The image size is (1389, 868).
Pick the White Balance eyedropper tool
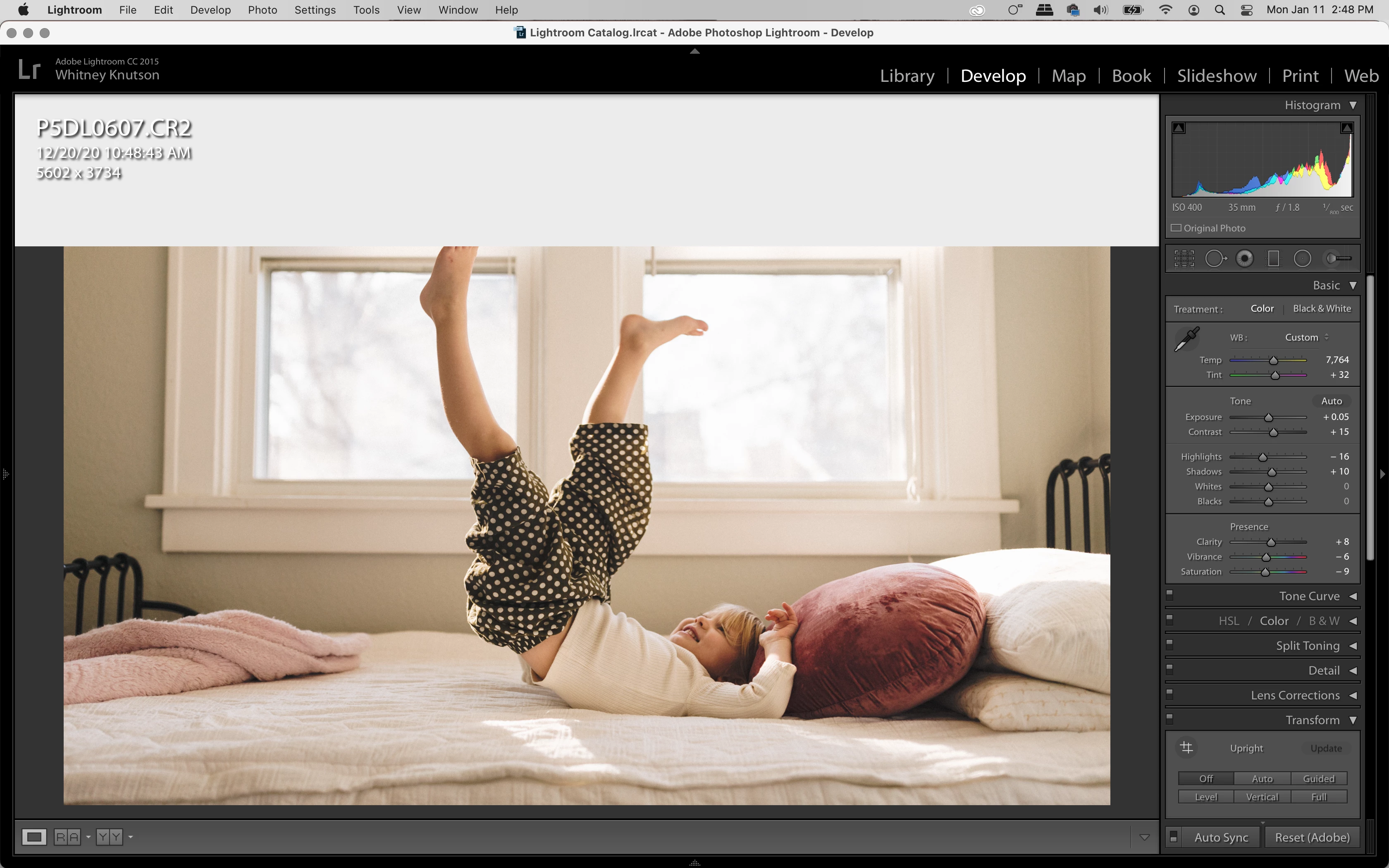coord(1186,339)
